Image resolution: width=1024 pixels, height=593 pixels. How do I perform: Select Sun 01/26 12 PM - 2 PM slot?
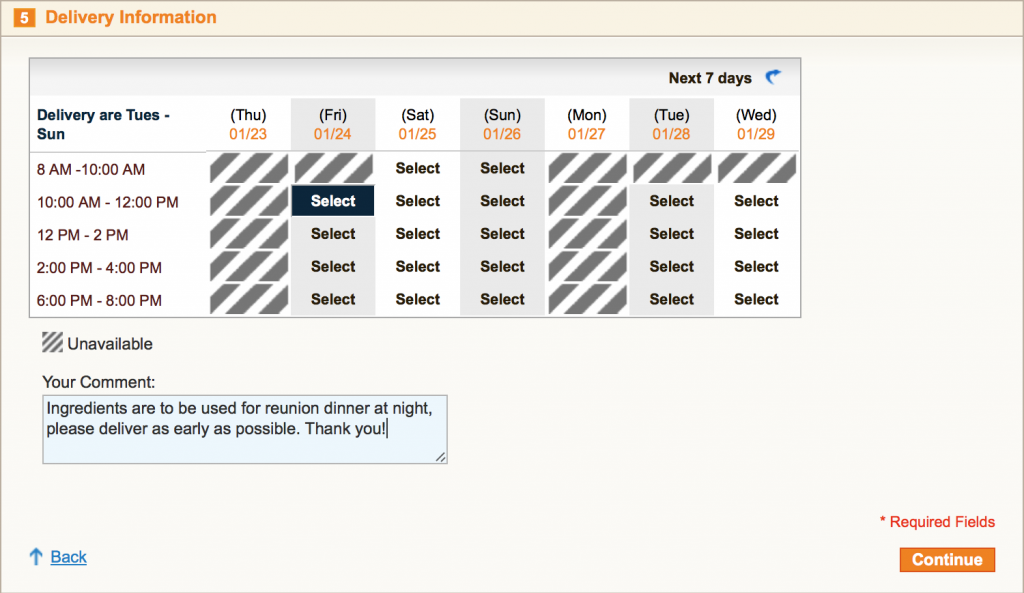click(502, 233)
